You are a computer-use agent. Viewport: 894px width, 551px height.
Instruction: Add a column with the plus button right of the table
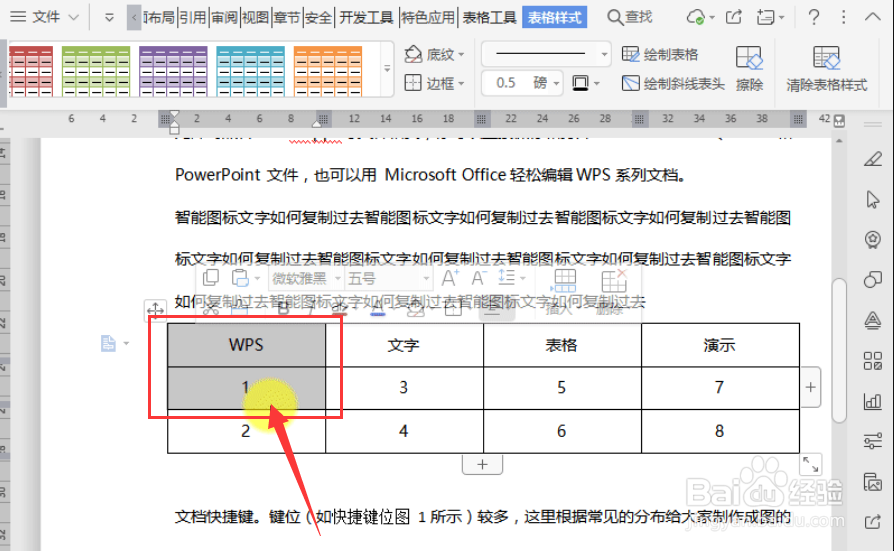click(x=810, y=387)
